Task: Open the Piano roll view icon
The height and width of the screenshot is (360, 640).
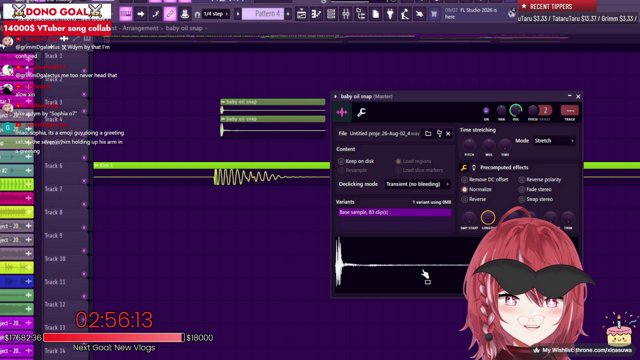Action: click(x=316, y=14)
